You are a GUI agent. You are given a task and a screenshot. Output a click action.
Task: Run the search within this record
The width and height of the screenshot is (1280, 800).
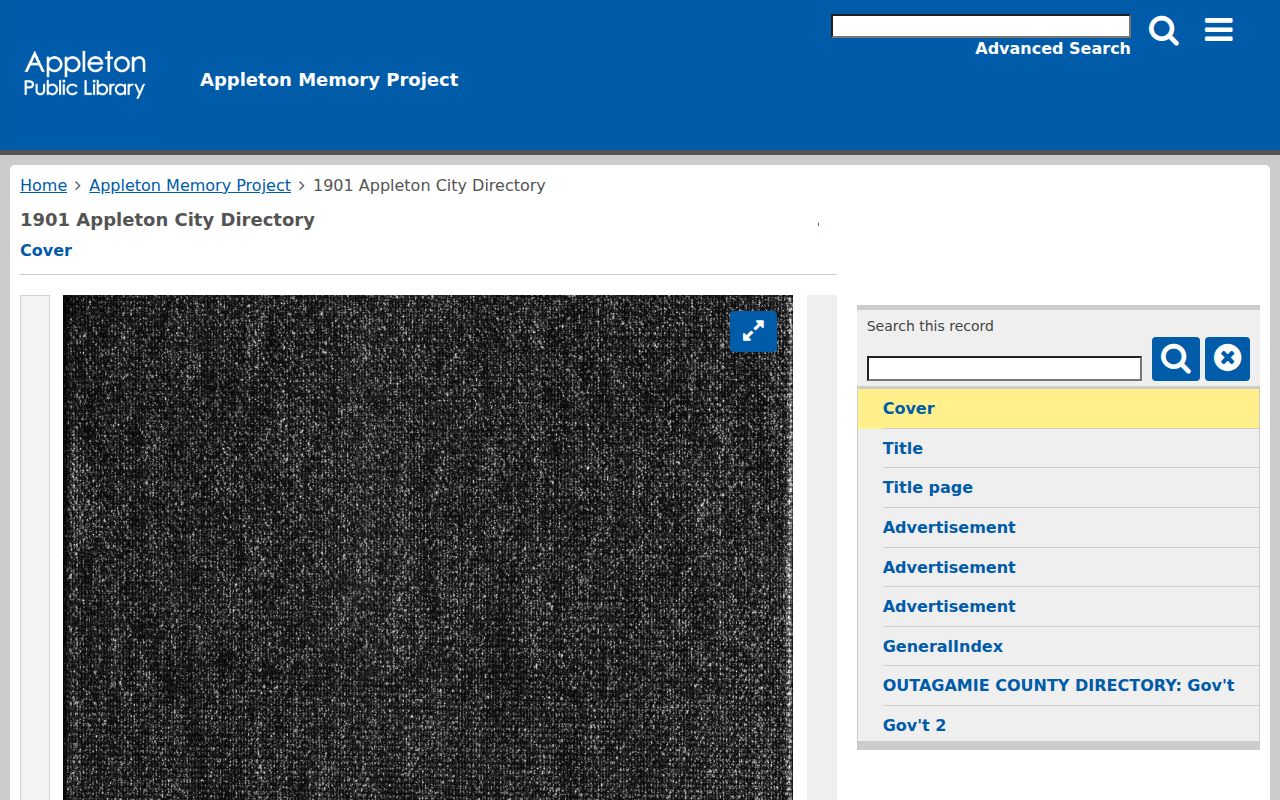(1176, 359)
